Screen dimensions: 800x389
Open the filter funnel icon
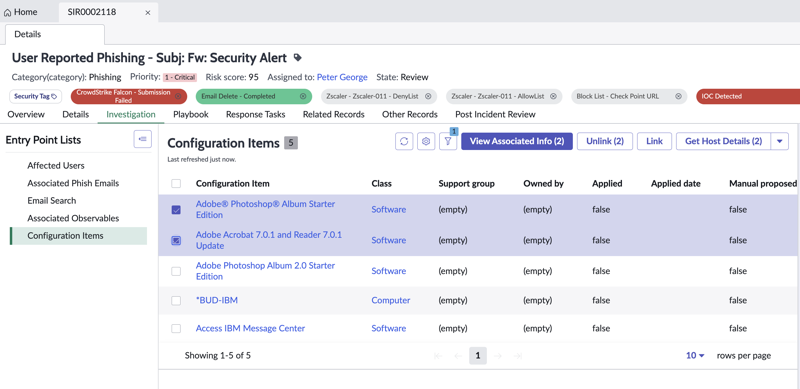point(448,141)
